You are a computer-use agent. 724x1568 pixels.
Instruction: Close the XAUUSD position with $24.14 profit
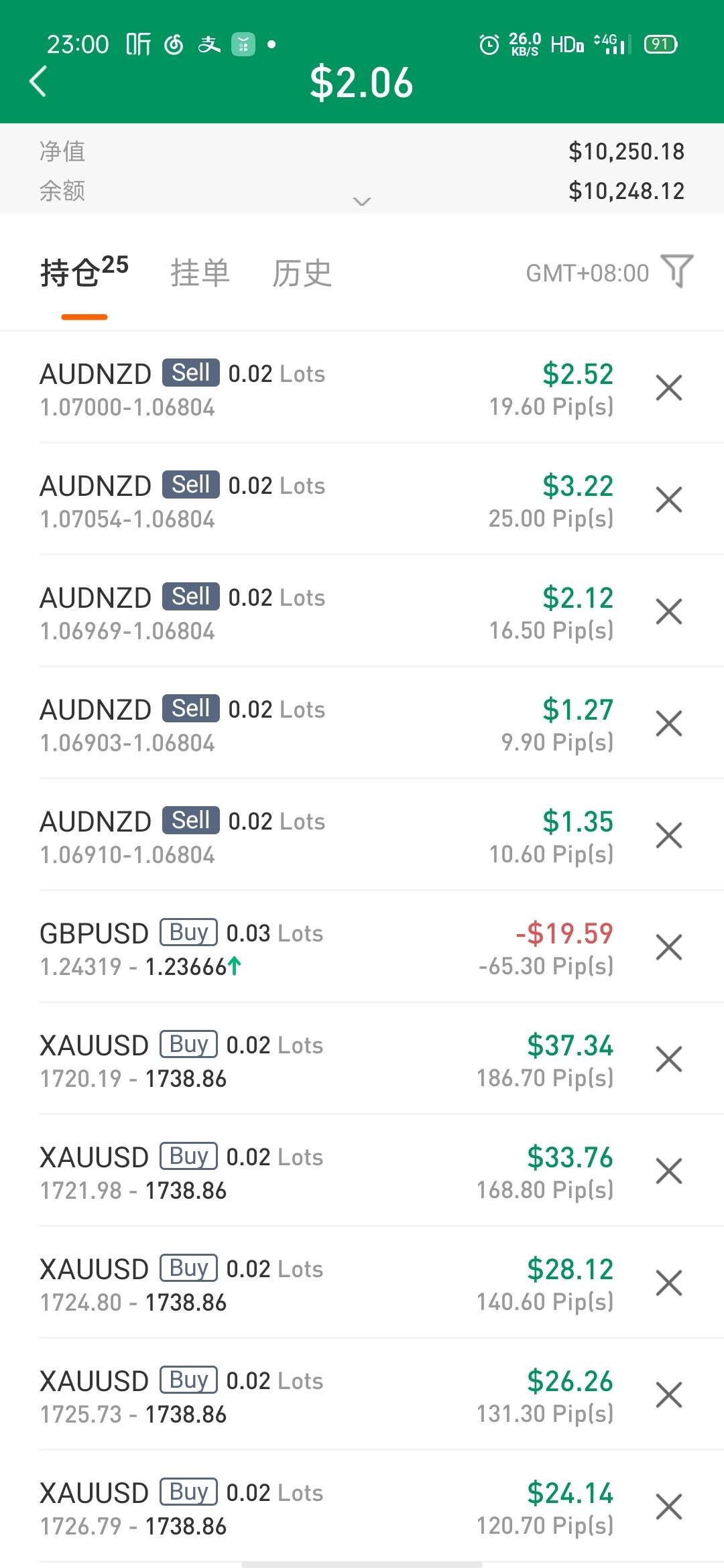(x=668, y=1507)
